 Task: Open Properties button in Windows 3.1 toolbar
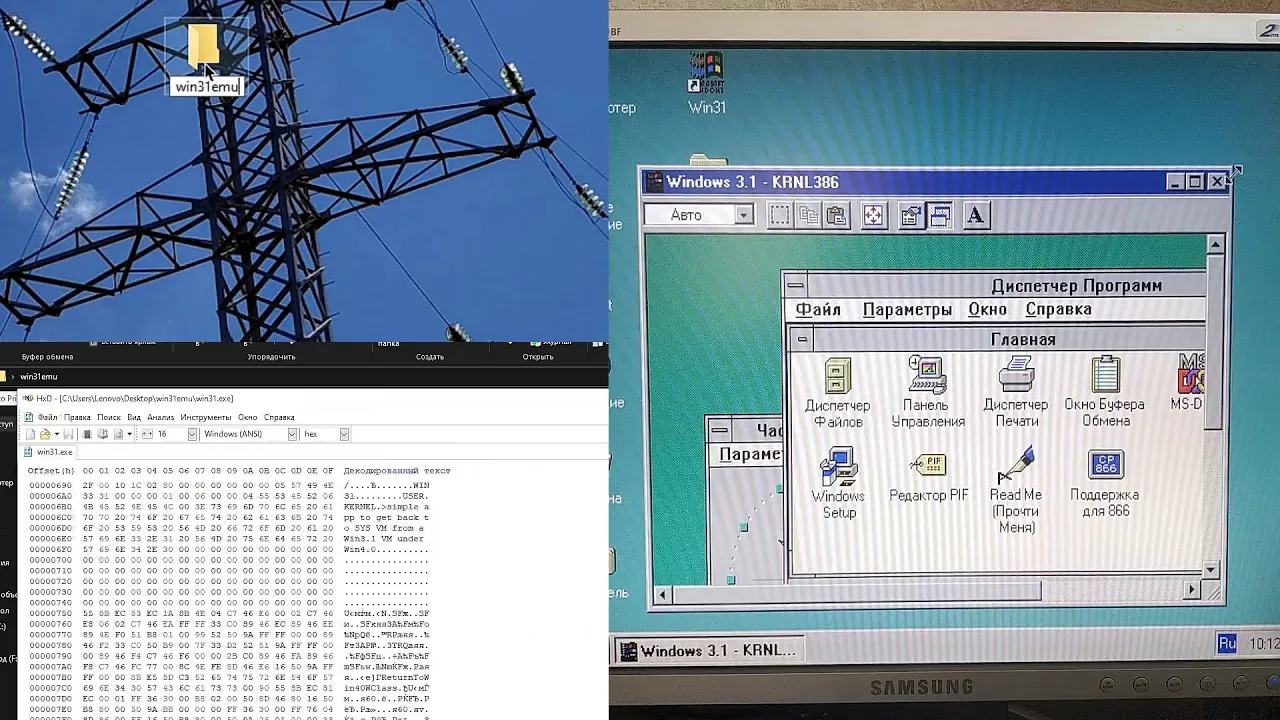(x=910, y=215)
